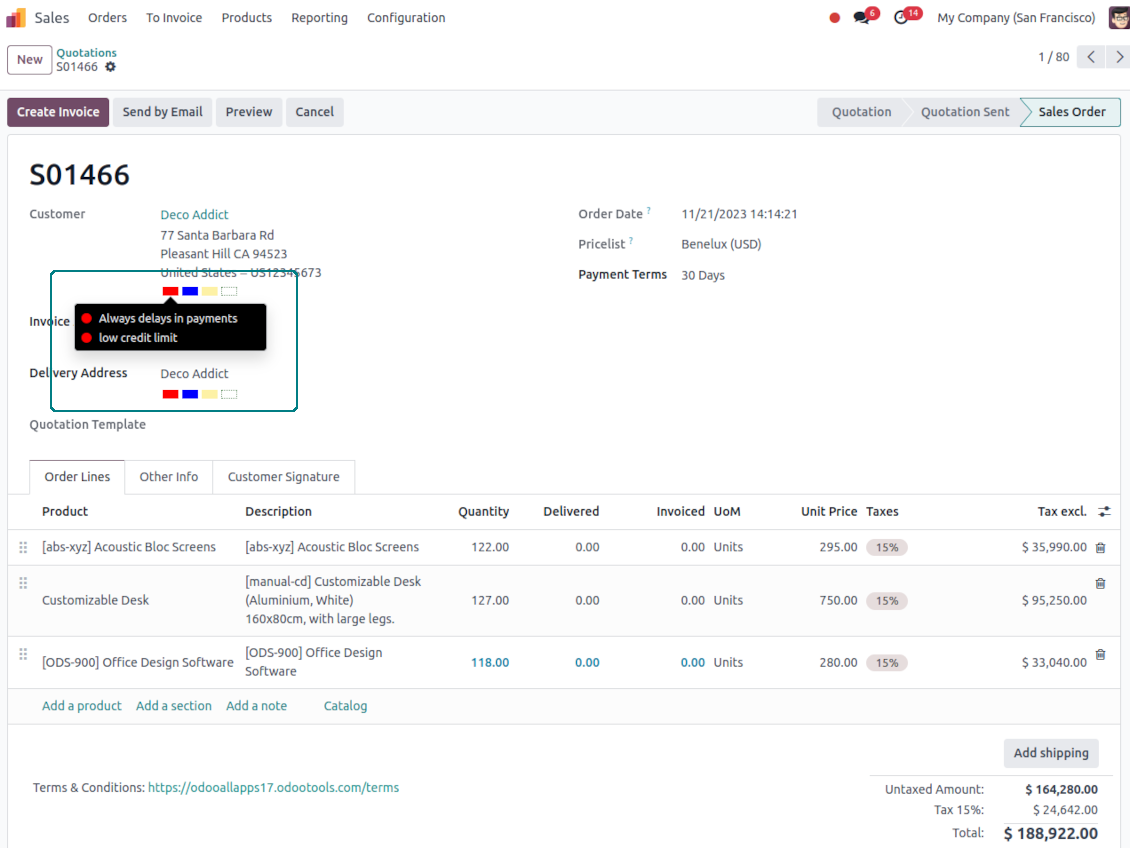
Task: Click the yellow tag under Delivery Address
Action: [x=209, y=394]
